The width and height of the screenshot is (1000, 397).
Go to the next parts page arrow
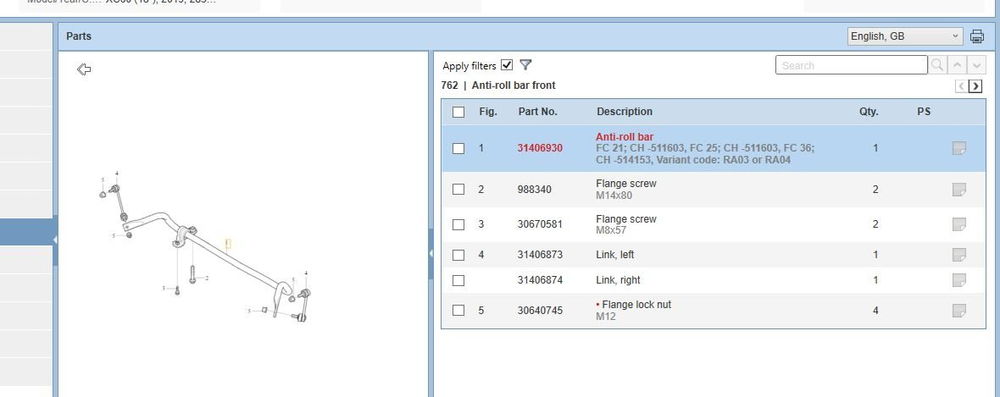click(975, 86)
